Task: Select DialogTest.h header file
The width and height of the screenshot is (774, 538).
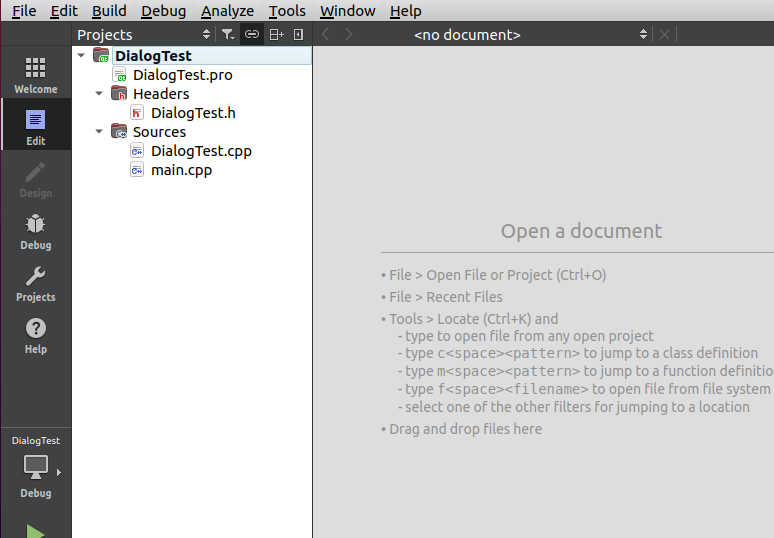Action: click(193, 113)
